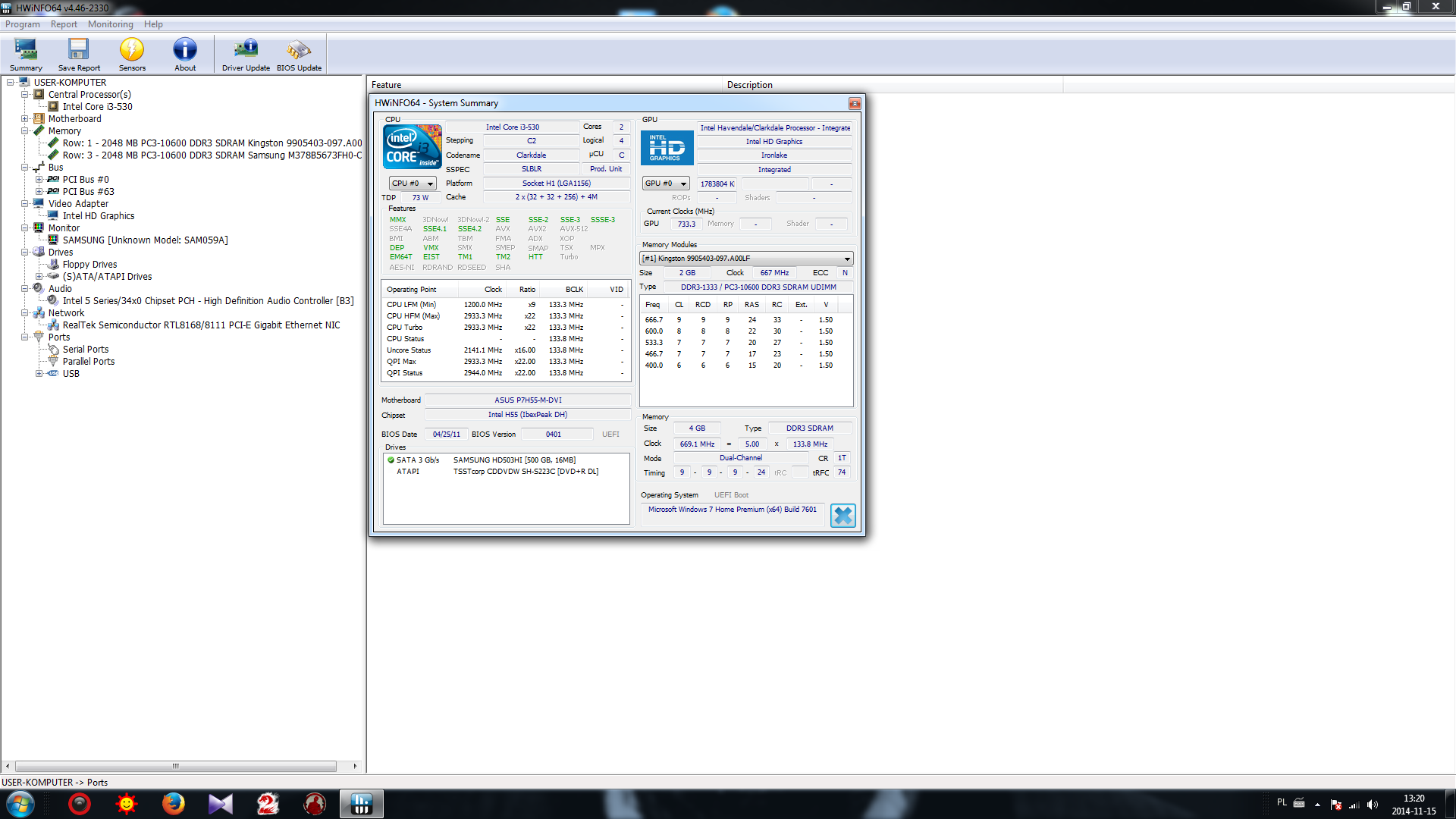Select High Definition Audio Controller item
Image resolution: width=1456 pixels, height=819 pixels.
point(208,301)
